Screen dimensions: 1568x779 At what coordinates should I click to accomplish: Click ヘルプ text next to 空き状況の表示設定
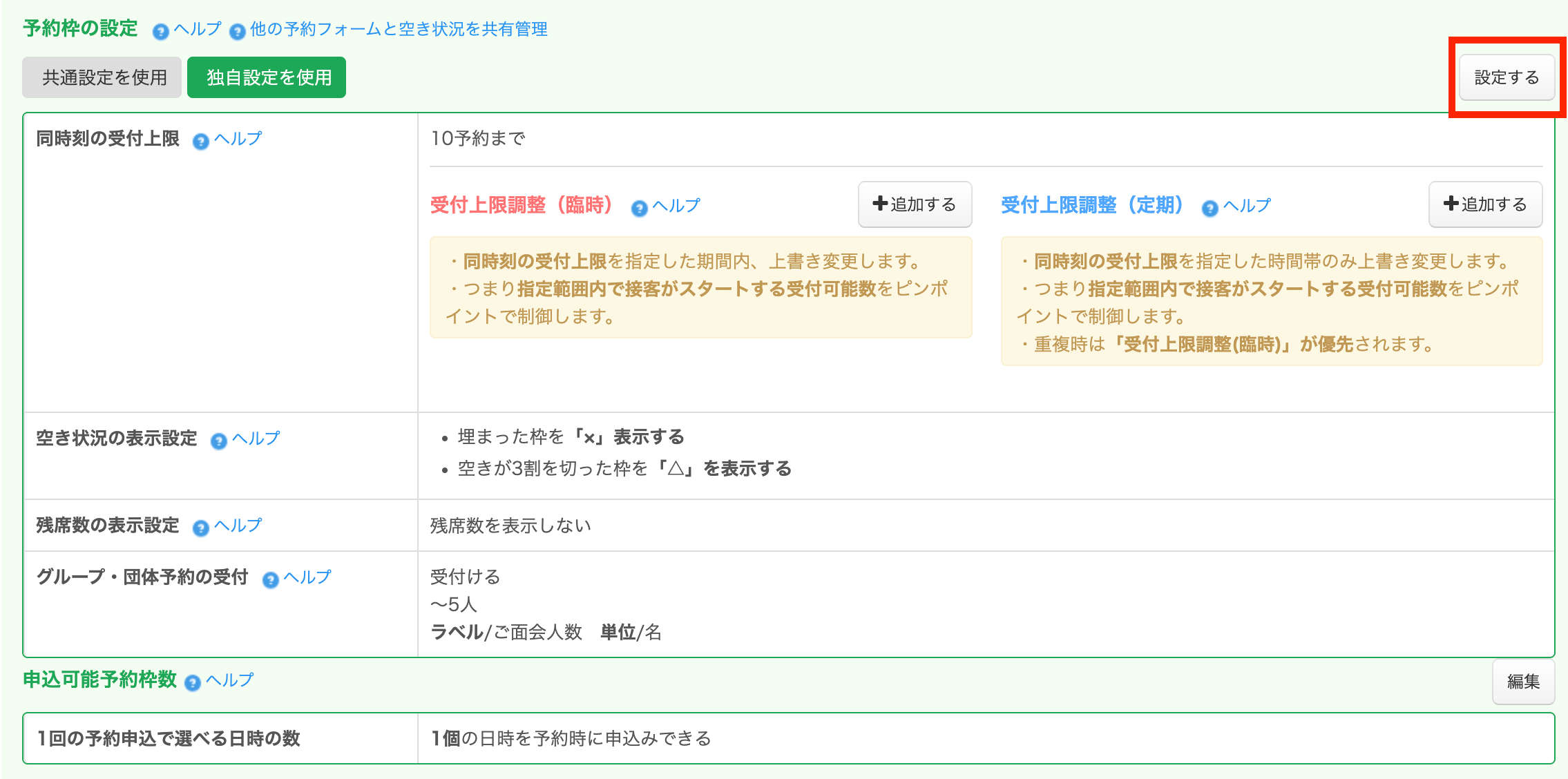256,439
